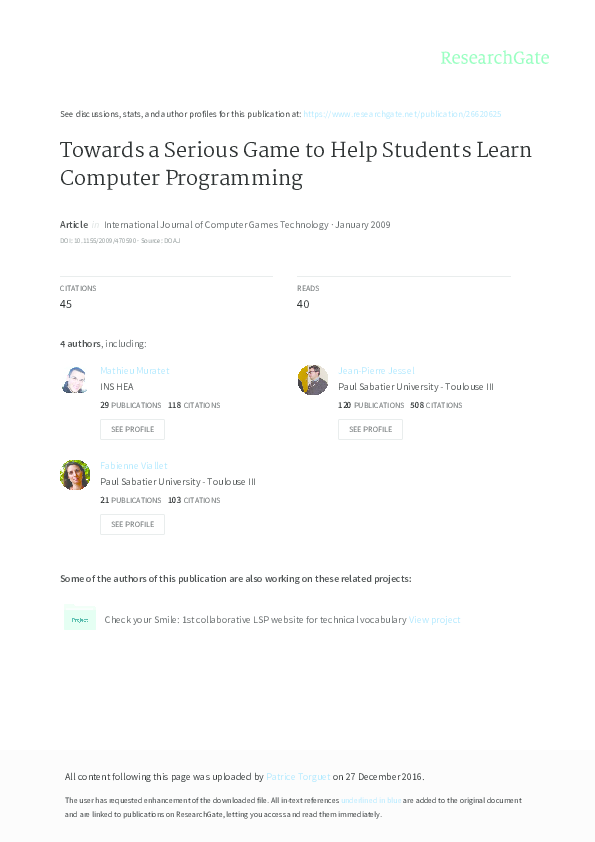Click the Patrice Torguet uploader link
The width and height of the screenshot is (595, 842).
(299, 776)
